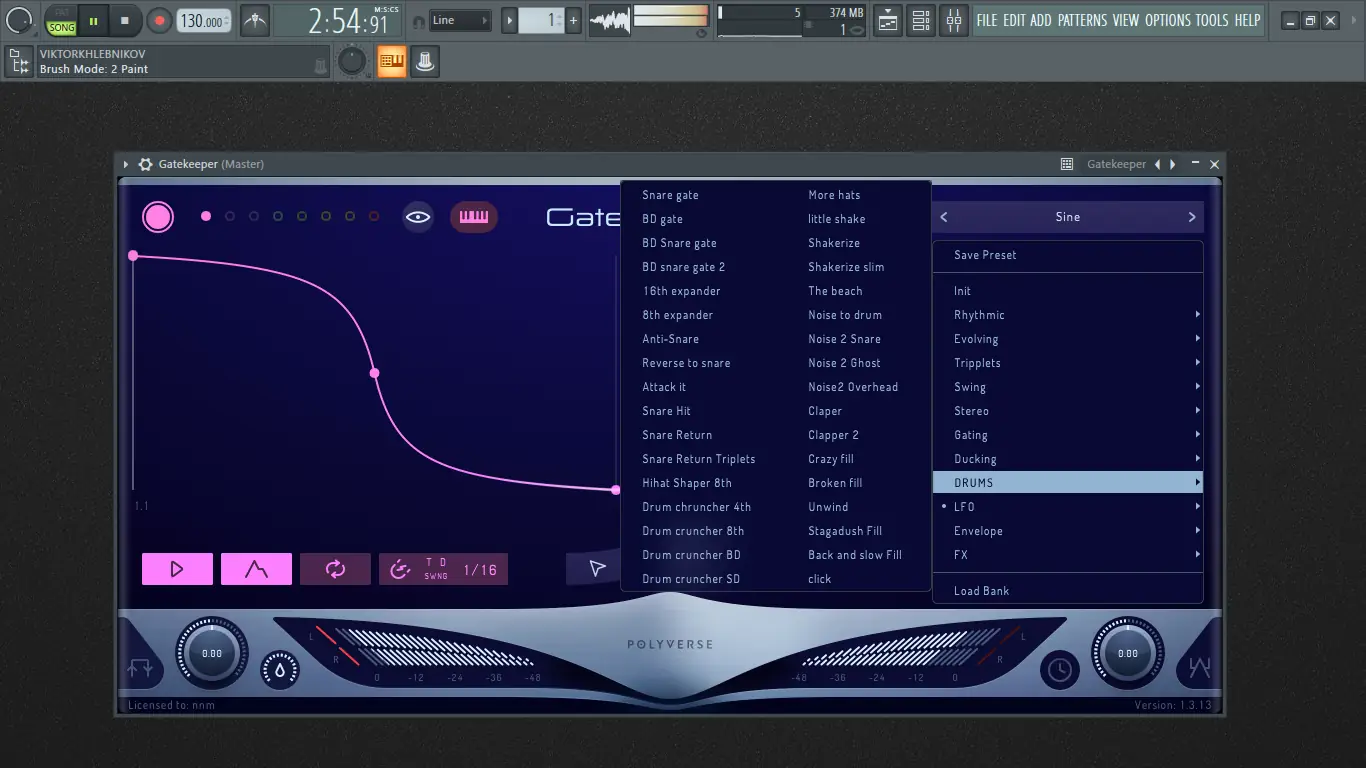Select the fourth envelope dot
The height and width of the screenshot is (768, 1366).
278,216
